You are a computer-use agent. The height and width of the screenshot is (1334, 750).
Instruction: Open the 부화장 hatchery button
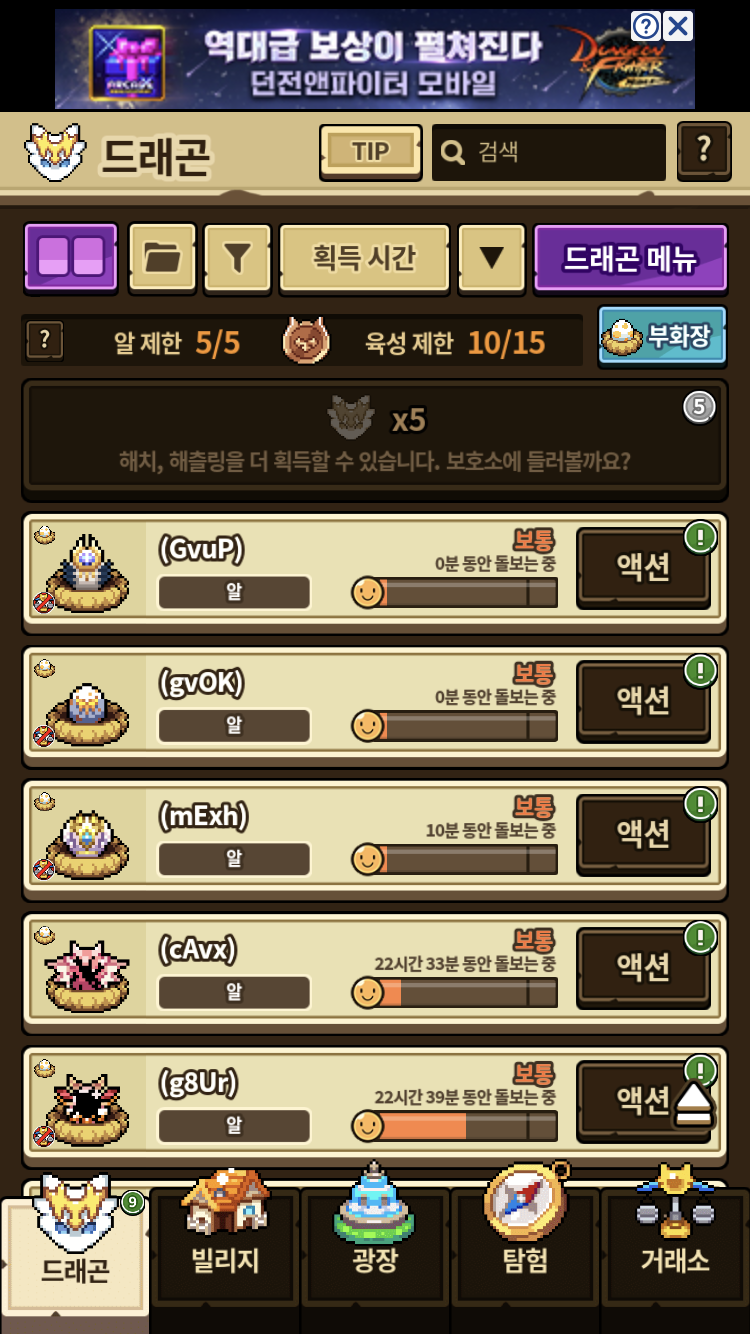point(662,337)
